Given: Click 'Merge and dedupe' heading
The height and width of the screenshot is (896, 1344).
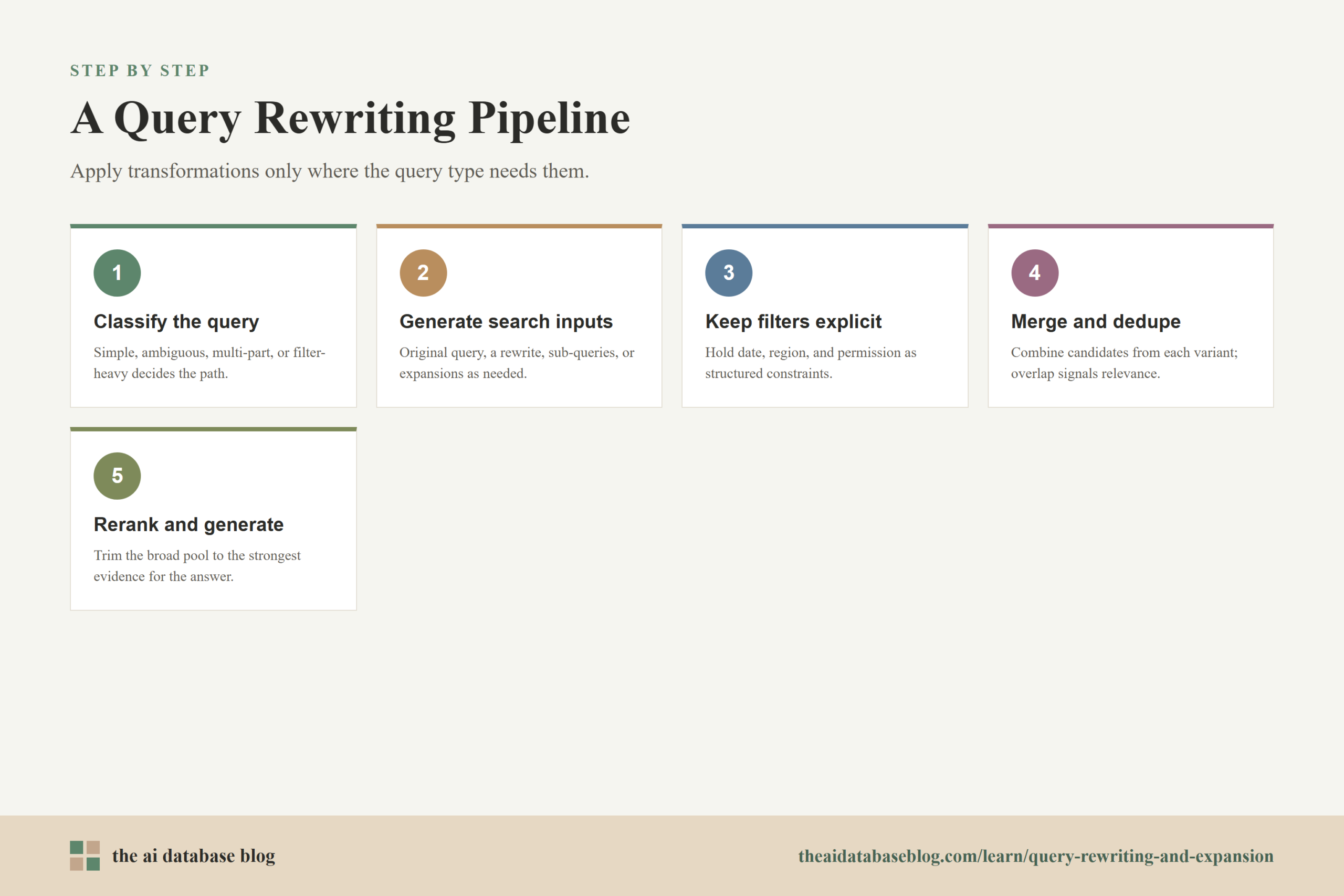Looking at the screenshot, I should pyautogui.click(x=1096, y=322).
